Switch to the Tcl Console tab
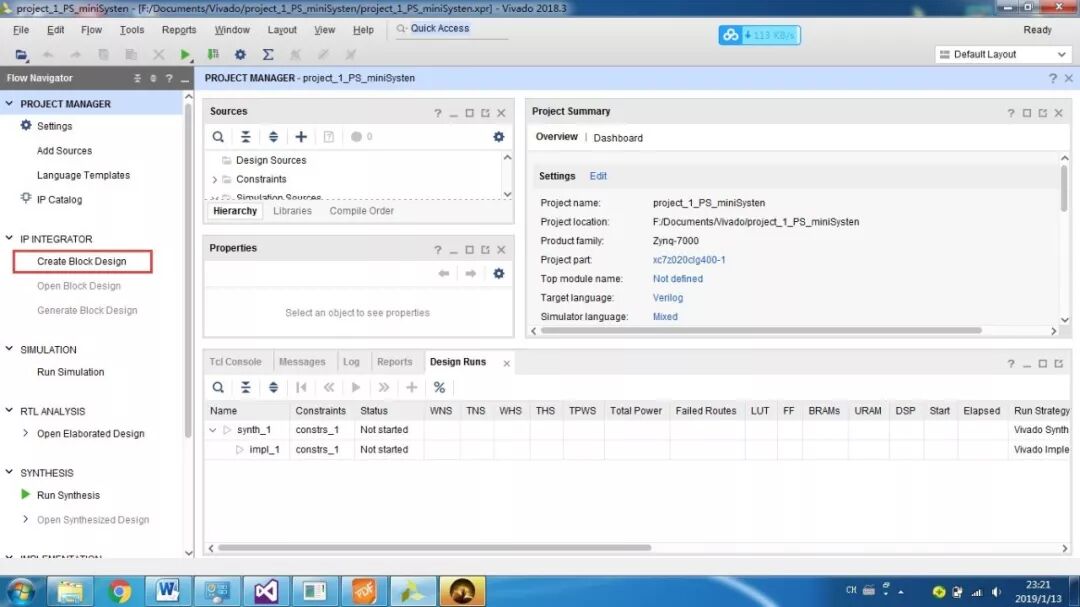 pos(235,362)
